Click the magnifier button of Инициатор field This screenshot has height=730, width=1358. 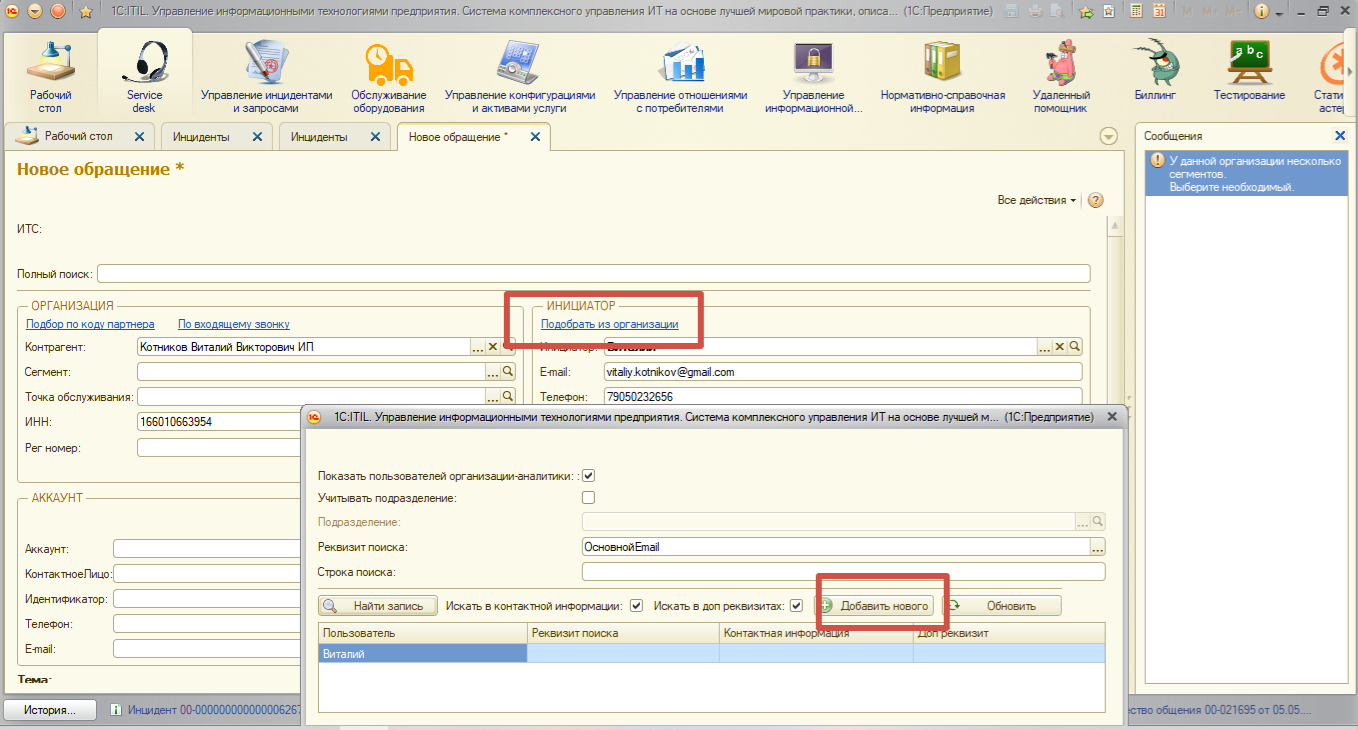(x=1075, y=346)
